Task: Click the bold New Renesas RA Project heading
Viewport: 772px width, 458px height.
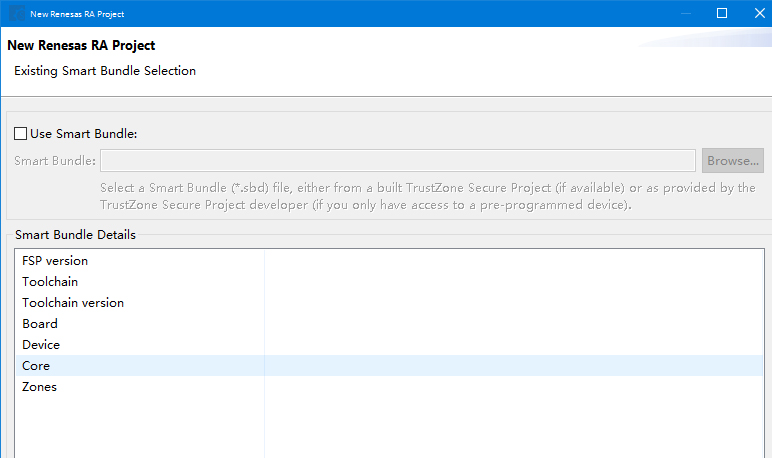Action: pos(81,46)
